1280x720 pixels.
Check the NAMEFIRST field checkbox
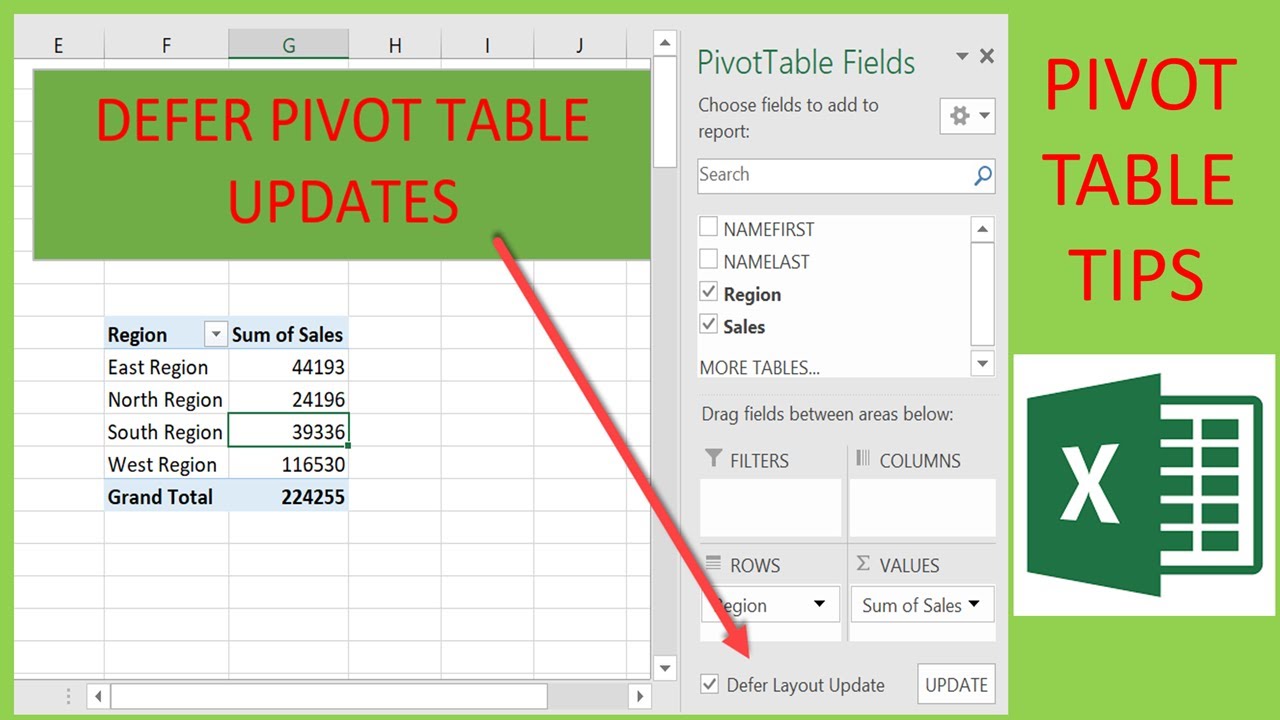[709, 228]
